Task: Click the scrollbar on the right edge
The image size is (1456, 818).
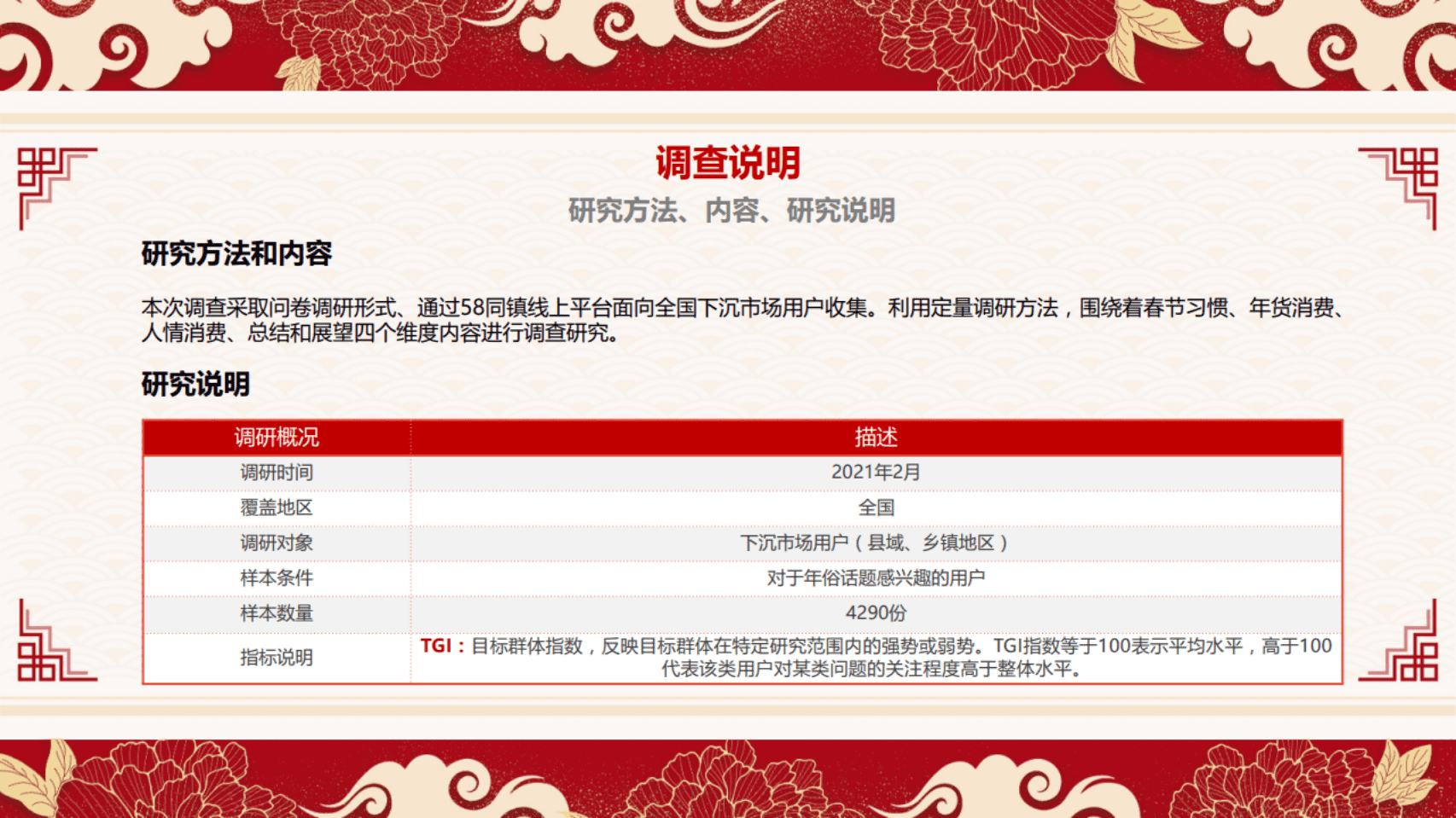Action: pos(1450,409)
